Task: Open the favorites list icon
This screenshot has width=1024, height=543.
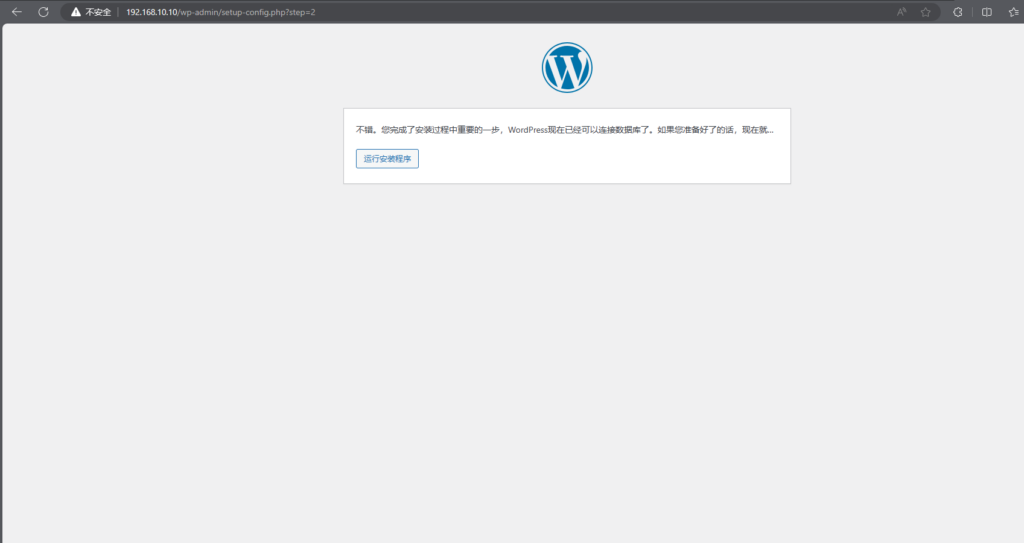Action: [x=1014, y=12]
